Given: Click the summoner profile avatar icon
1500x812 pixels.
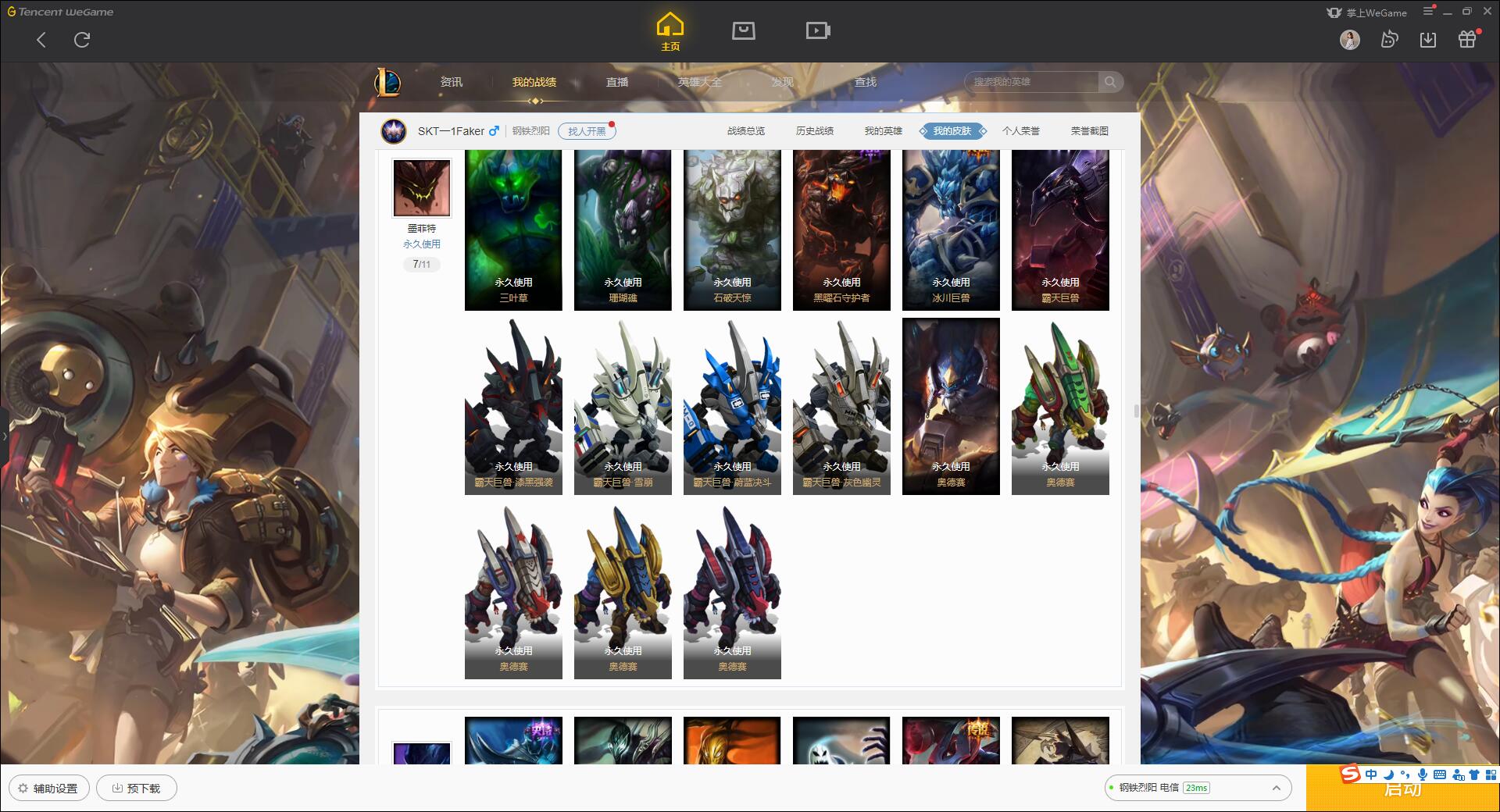Looking at the screenshot, I should (394, 131).
